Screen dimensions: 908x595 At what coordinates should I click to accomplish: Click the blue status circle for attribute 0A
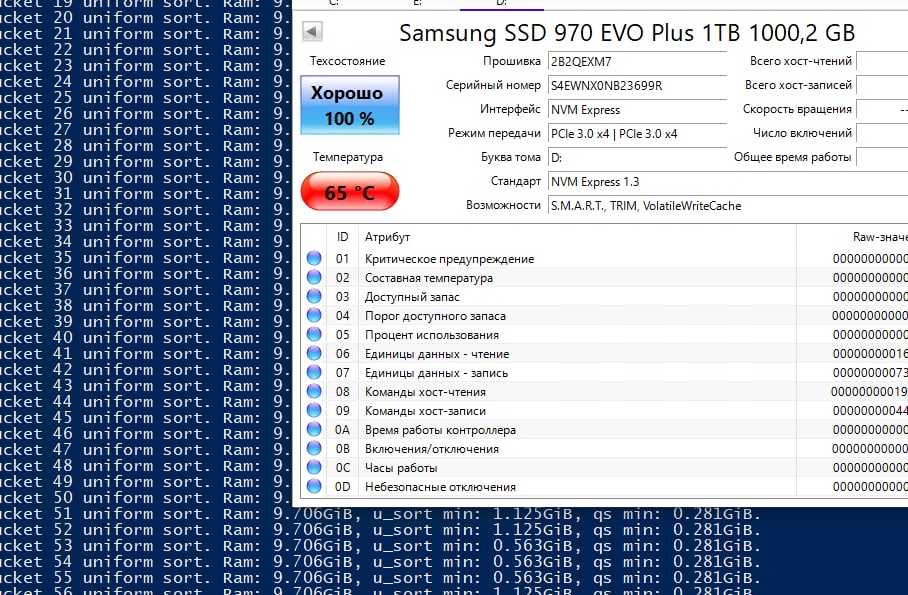click(x=314, y=429)
